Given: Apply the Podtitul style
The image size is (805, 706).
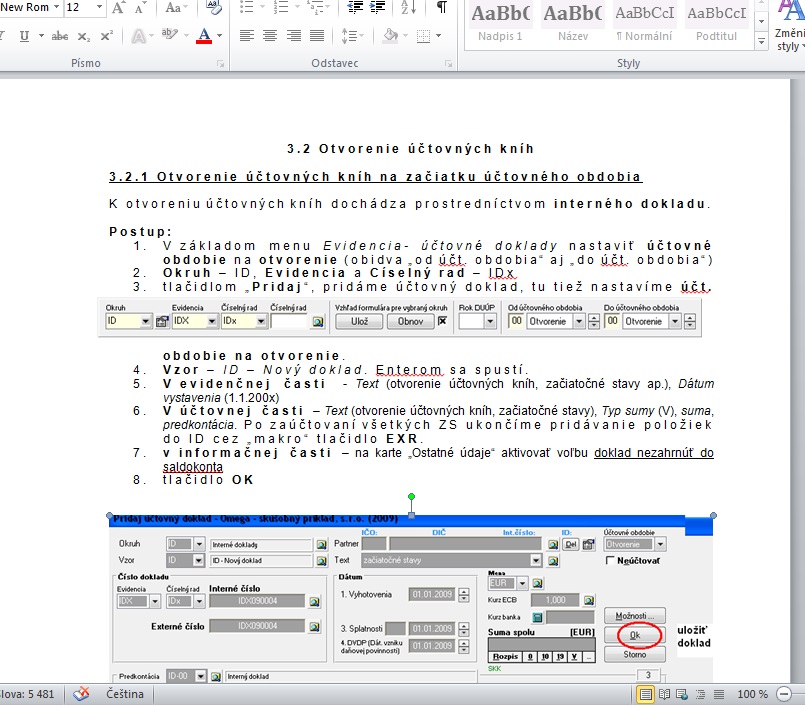Looking at the screenshot, I should 716,24.
